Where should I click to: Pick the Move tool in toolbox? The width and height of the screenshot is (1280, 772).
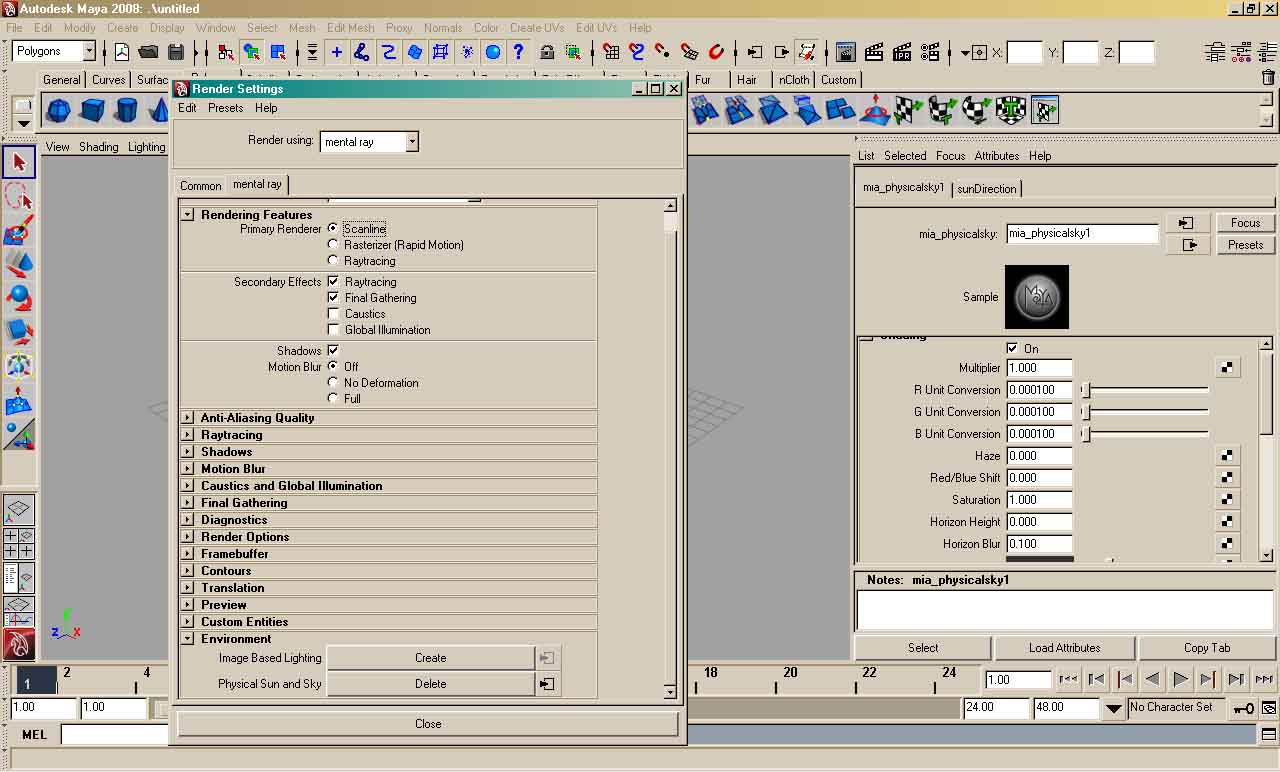19,264
